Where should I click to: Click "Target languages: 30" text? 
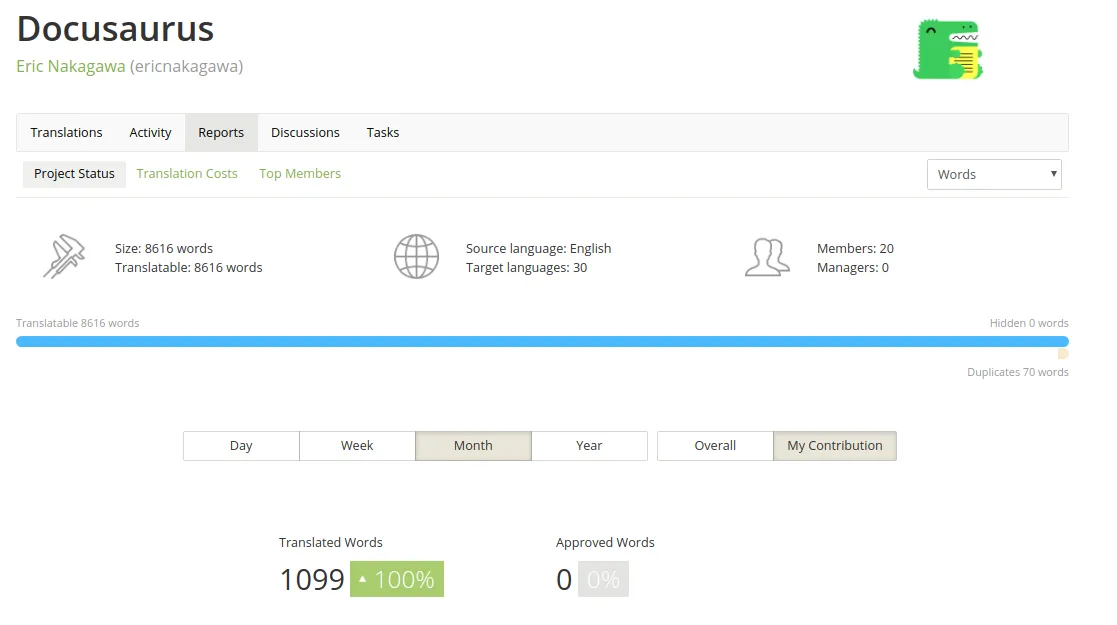click(526, 268)
